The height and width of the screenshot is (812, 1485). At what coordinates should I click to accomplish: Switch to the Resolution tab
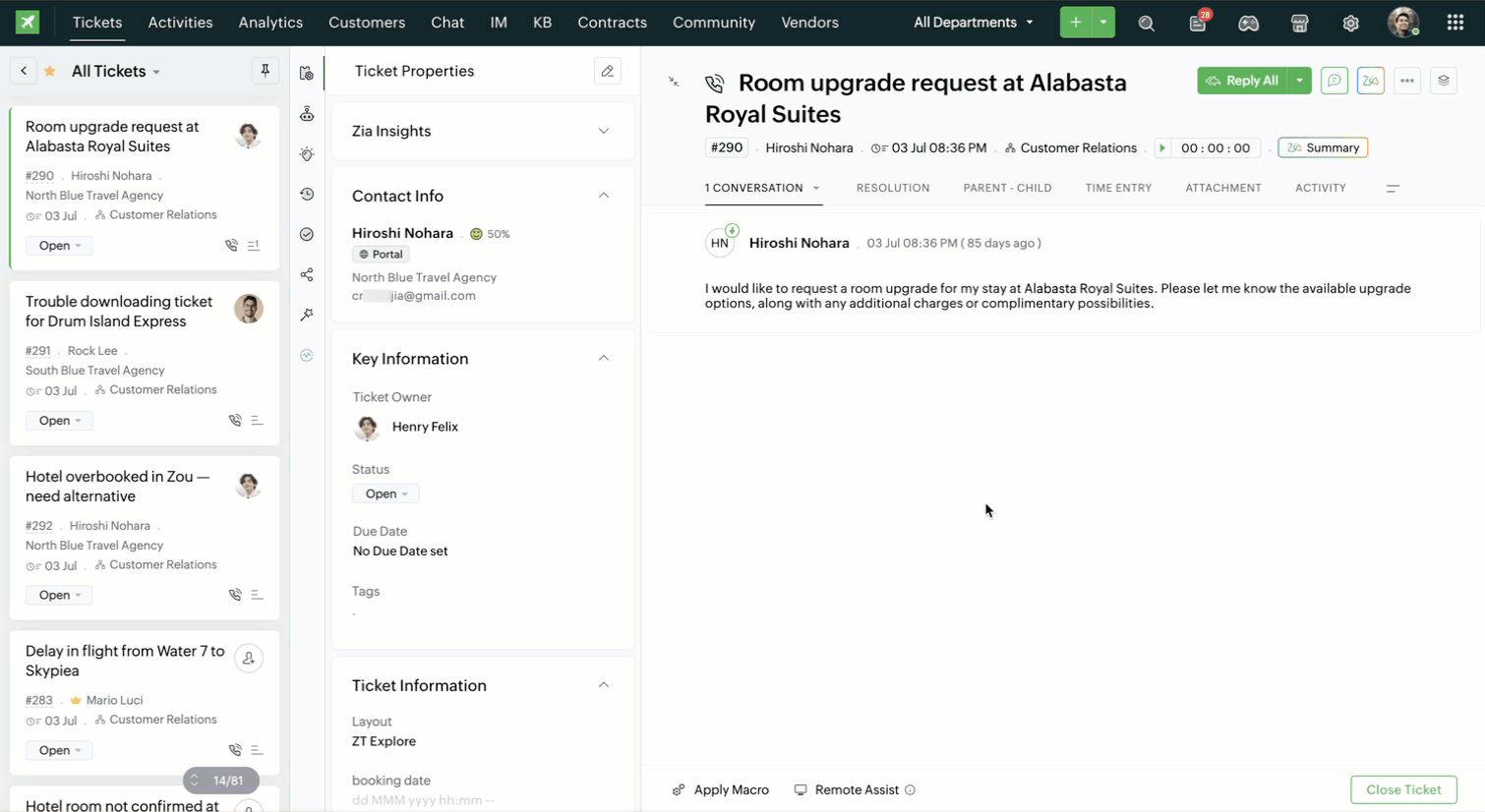[892, 188]
